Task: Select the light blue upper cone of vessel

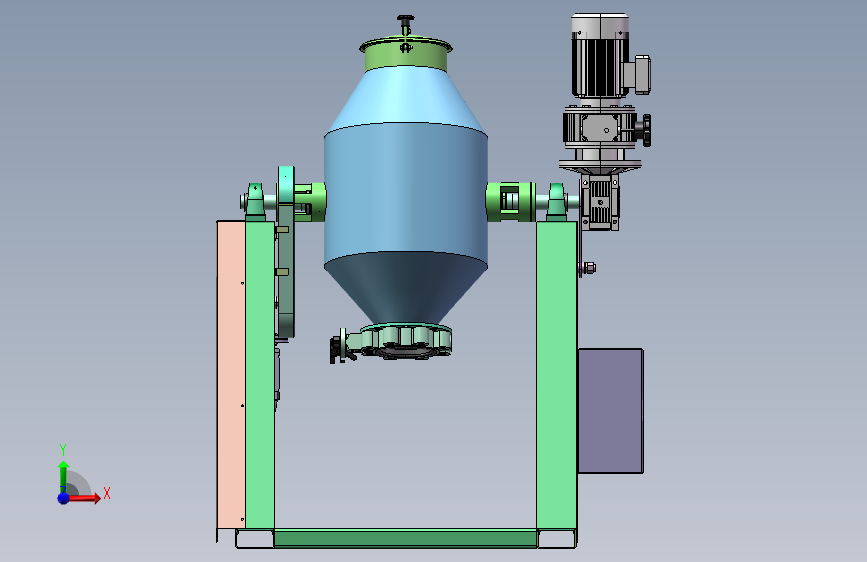Action: pyautogui.click(x=405, y=100)
